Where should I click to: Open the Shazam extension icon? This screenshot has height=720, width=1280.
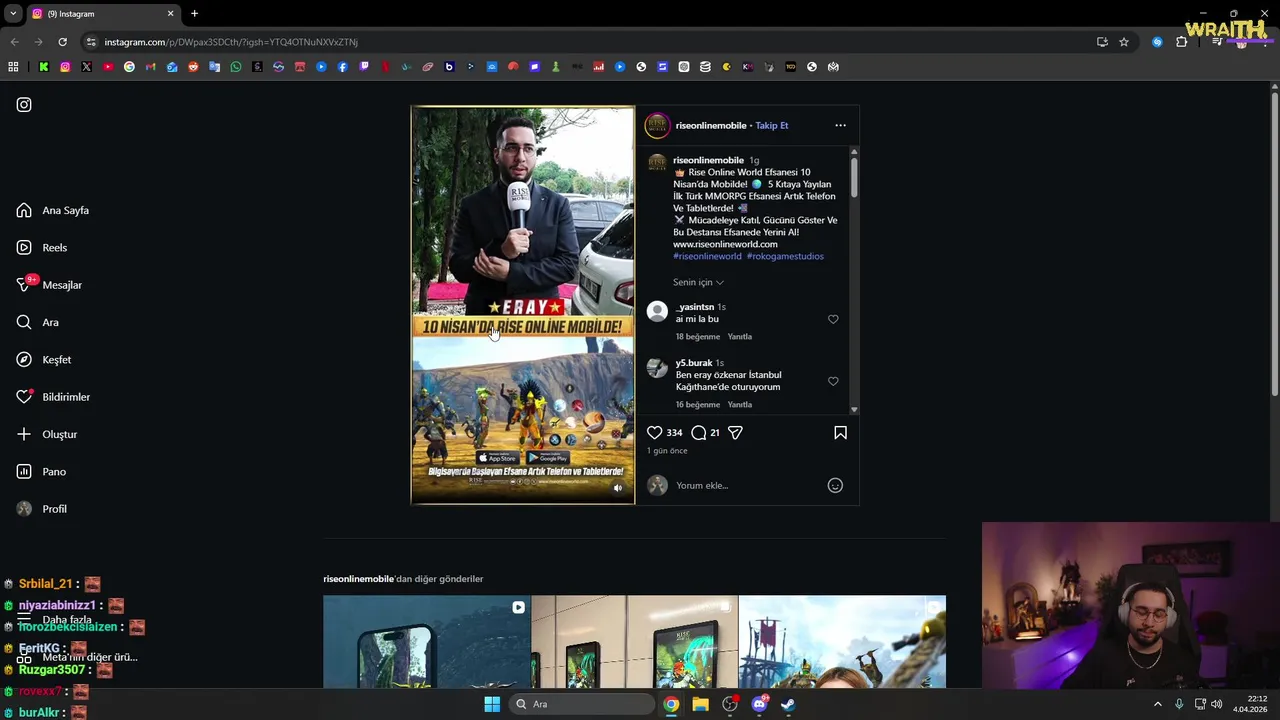[1157, 42]
